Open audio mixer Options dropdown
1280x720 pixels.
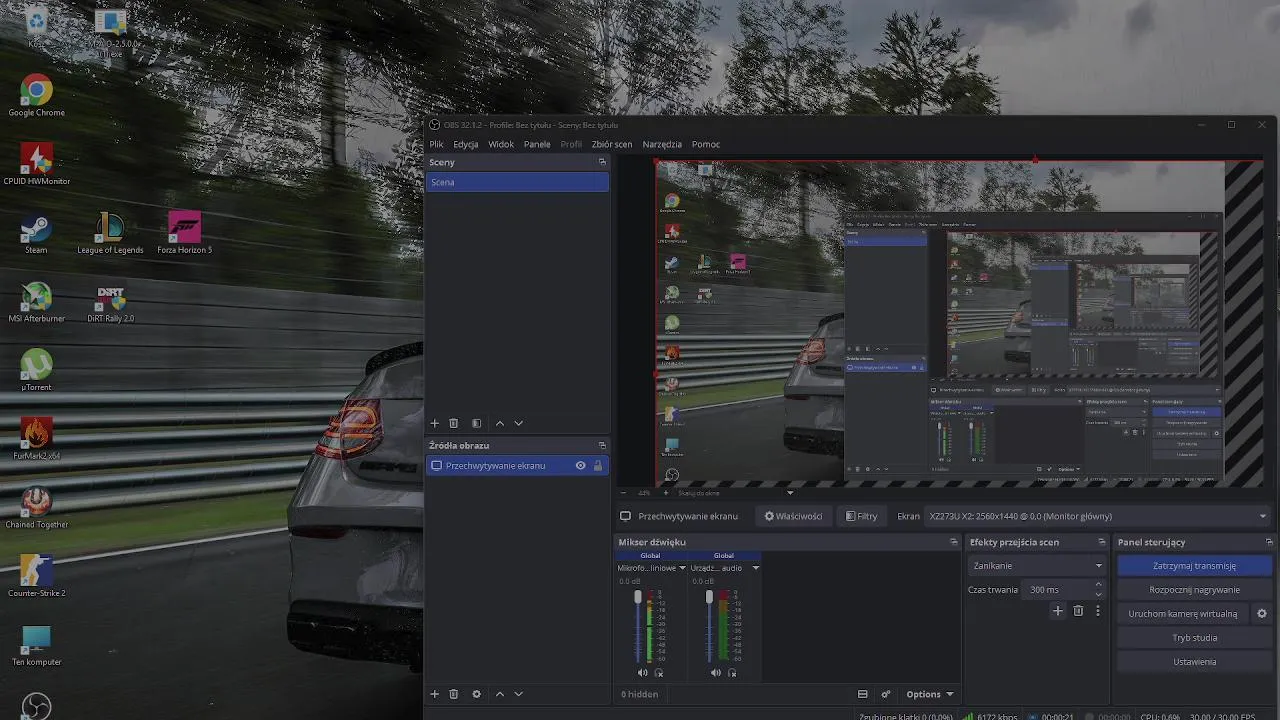coord(929,694)
